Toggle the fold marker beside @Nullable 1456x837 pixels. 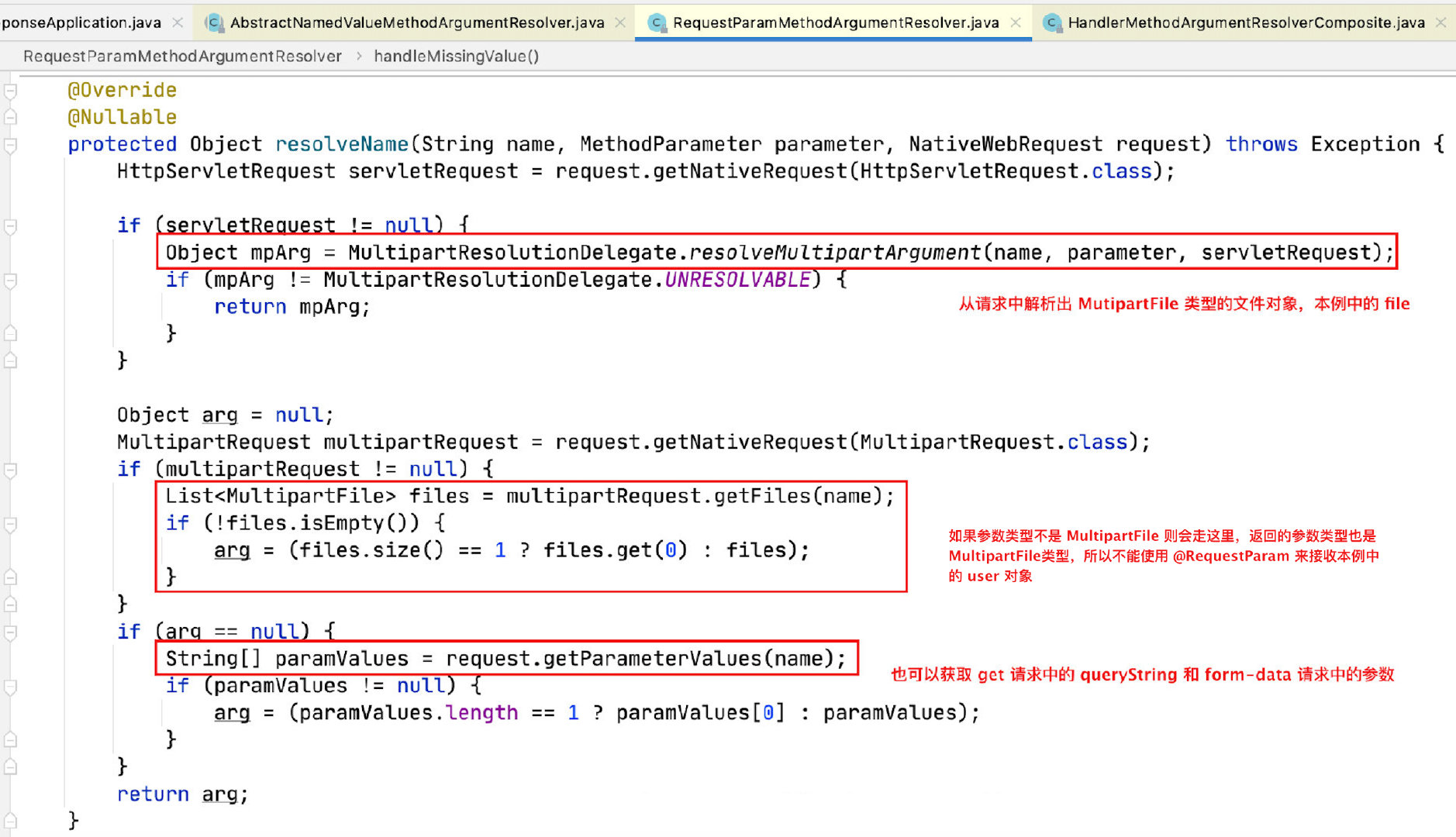click(x=11, y=117)
